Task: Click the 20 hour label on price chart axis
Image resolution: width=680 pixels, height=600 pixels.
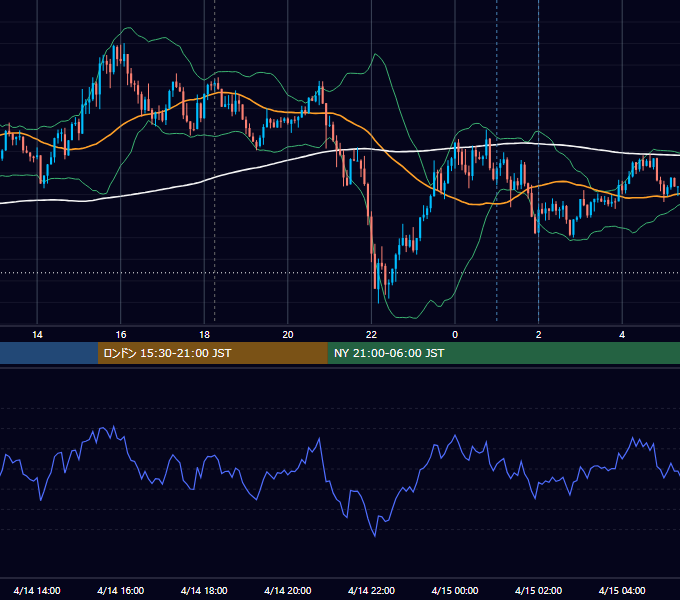Action: point(288,335)
